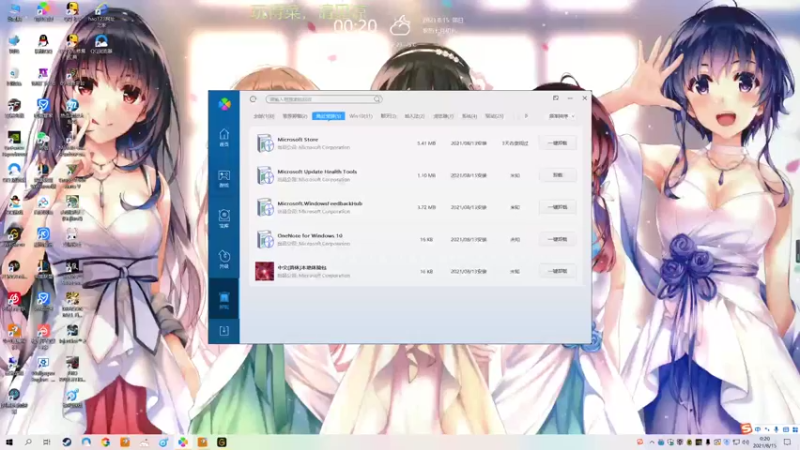Uninstall Microsoft Store with one-click button
The image size is (800, 450).
point(557,143)
